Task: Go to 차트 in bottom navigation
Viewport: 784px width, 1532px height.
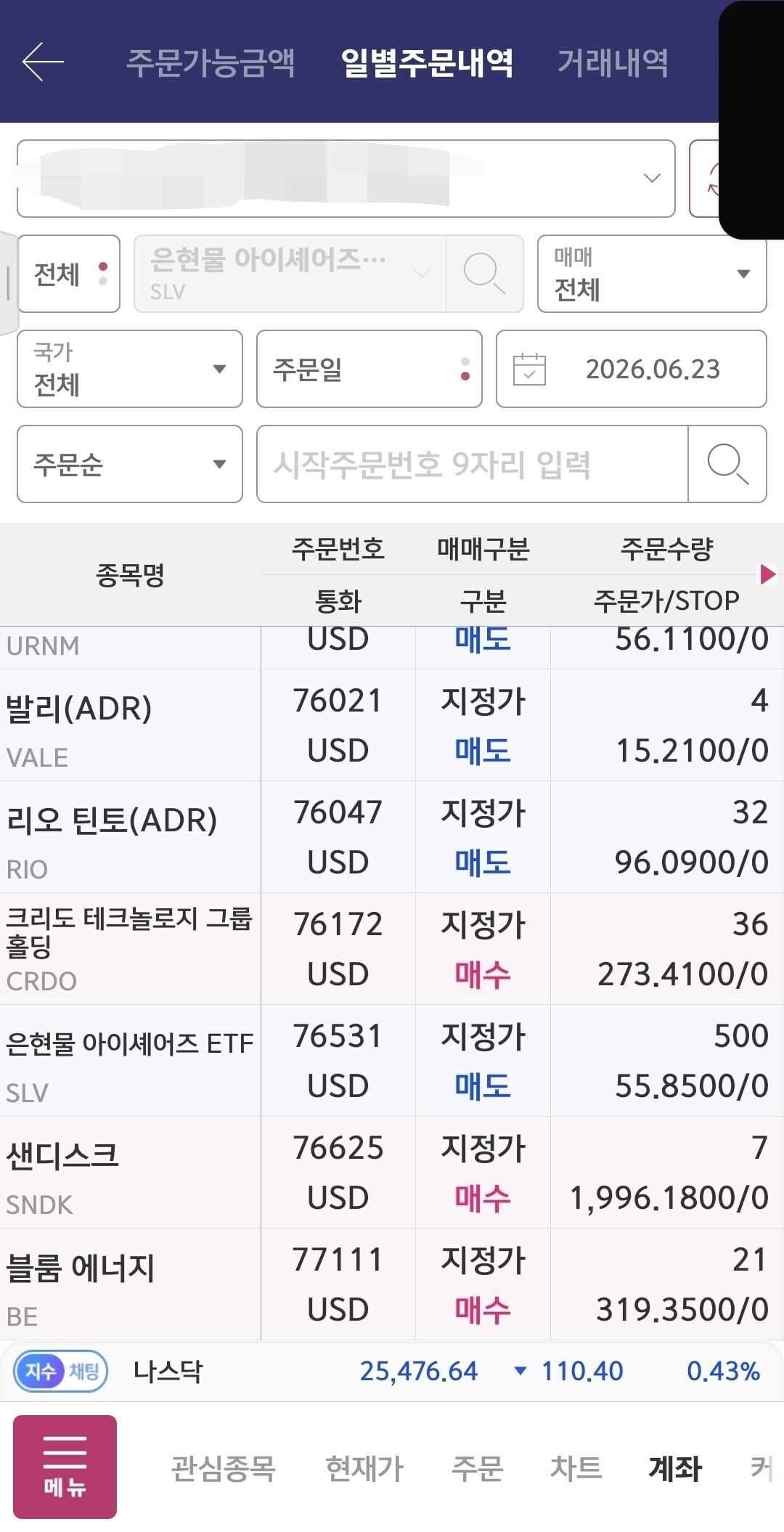Action: pyautogui.click(x=576, y=1468)
